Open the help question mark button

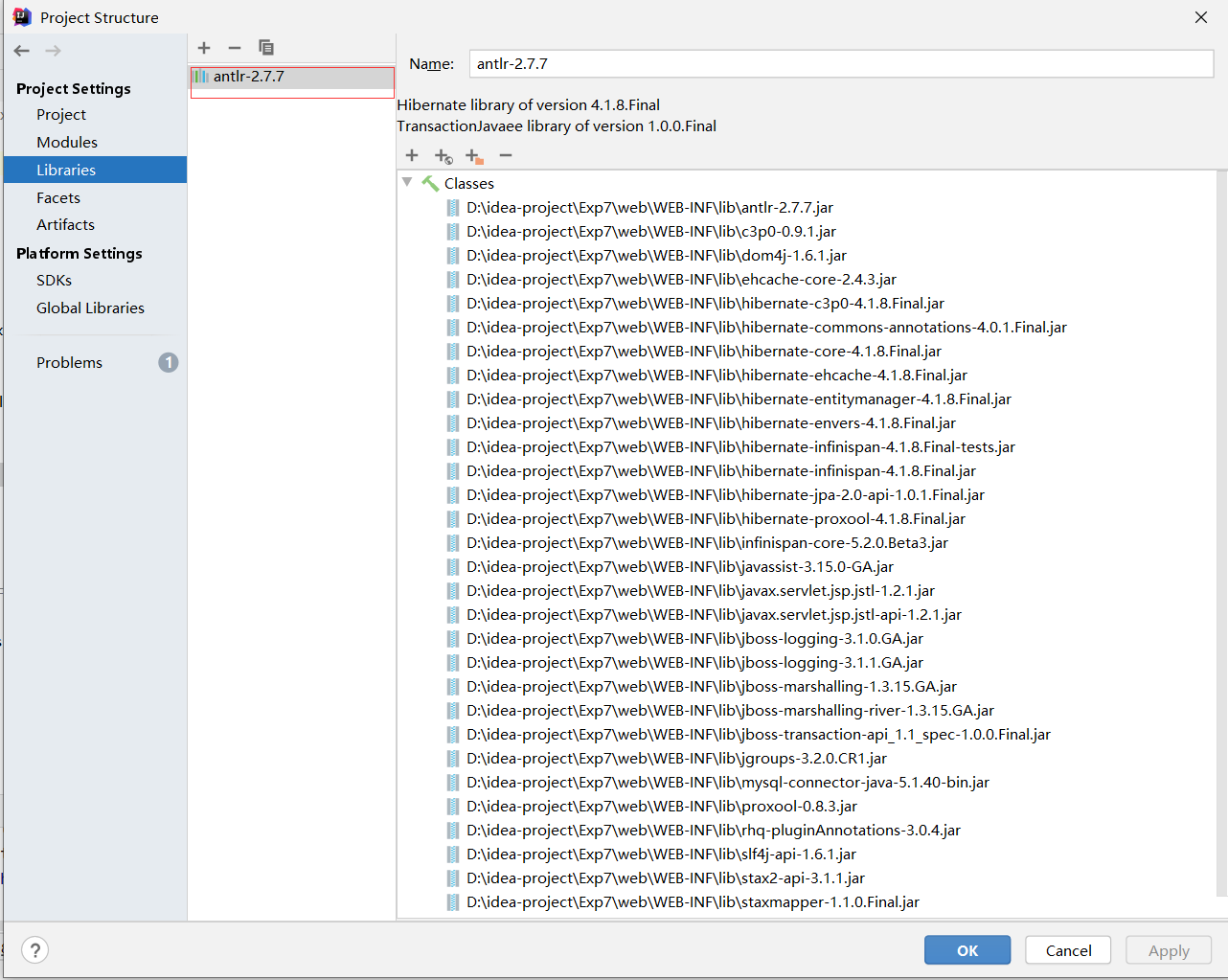35,950
